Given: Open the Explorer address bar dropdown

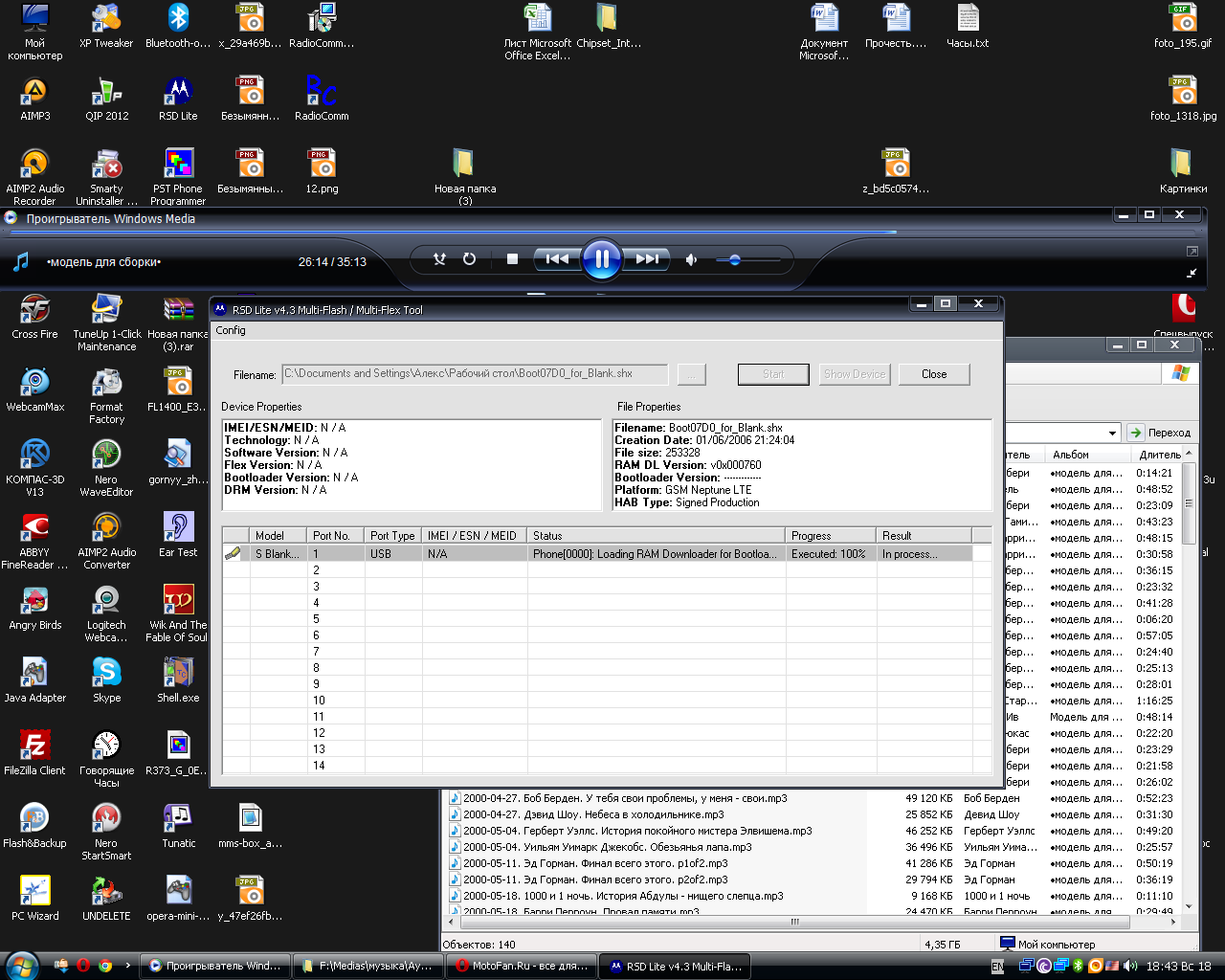Looking at the screenshot, I should coord(1112,433).
